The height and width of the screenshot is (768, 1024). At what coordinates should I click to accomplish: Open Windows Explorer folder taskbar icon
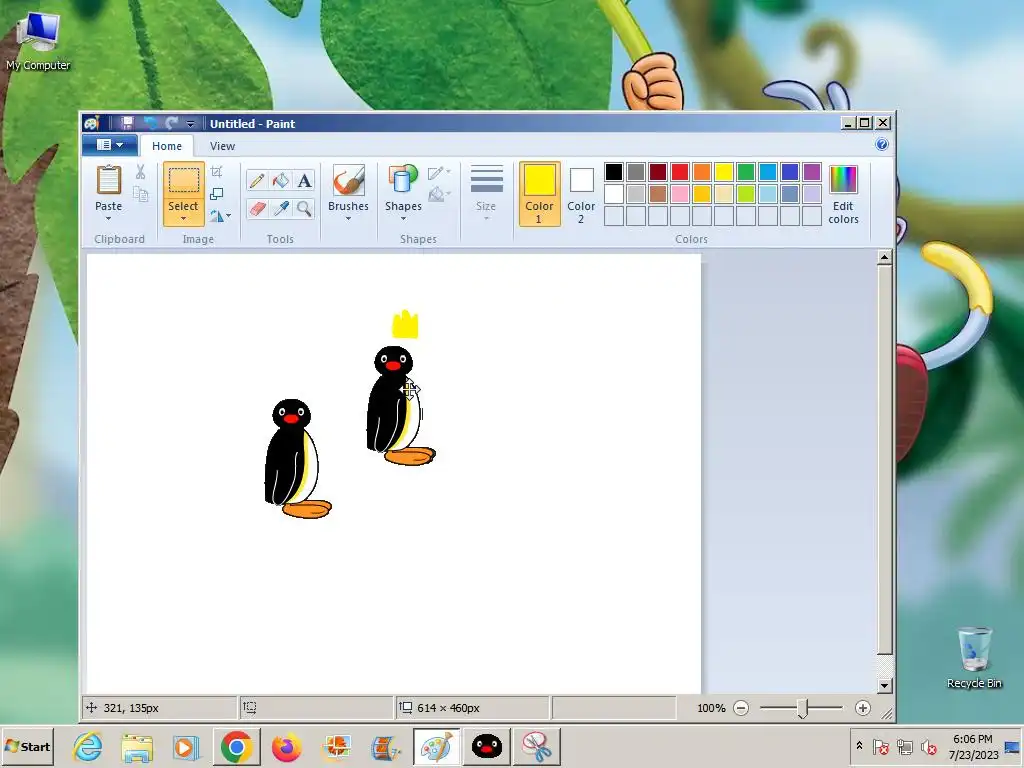click(x=137, y=746)
